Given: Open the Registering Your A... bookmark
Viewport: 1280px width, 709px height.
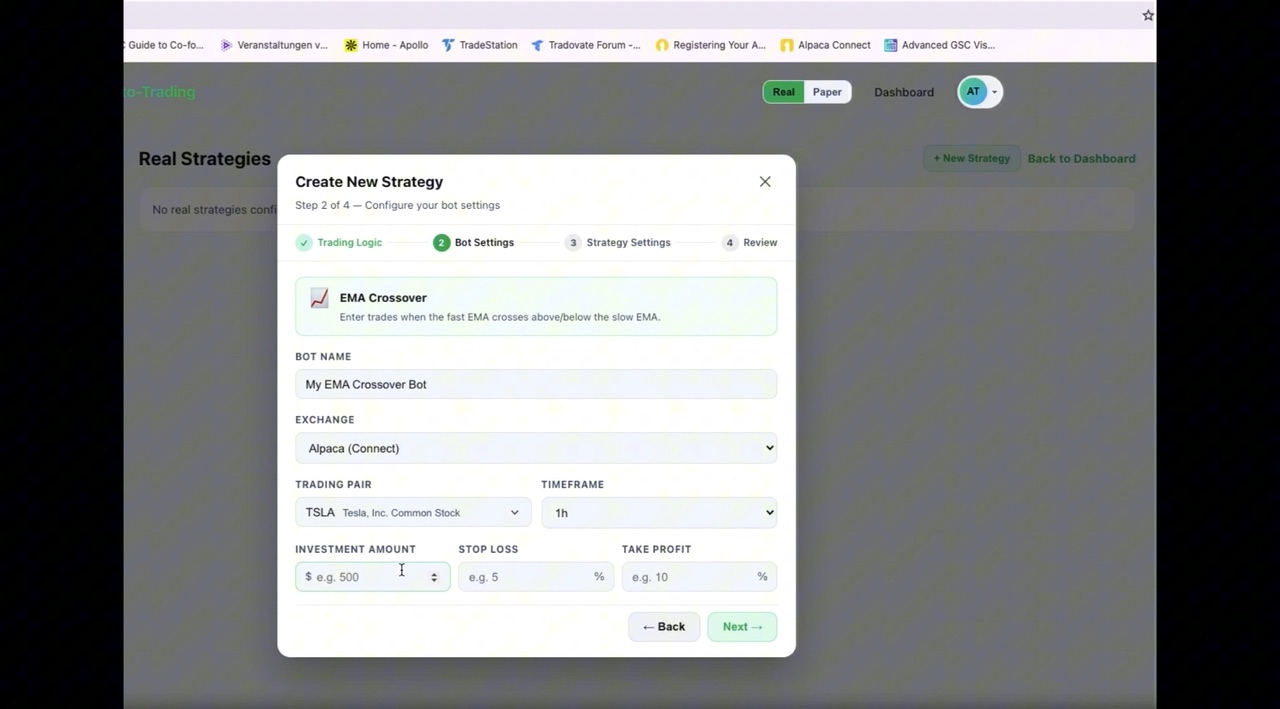Looking at the screenshot, I should [710, 45].
